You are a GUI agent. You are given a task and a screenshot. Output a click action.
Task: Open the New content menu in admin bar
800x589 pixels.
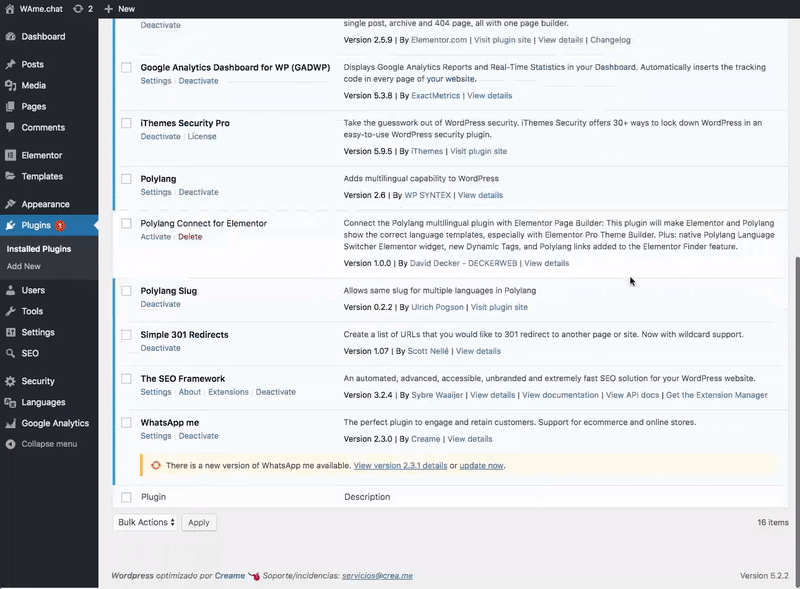[x=119, y=8]
